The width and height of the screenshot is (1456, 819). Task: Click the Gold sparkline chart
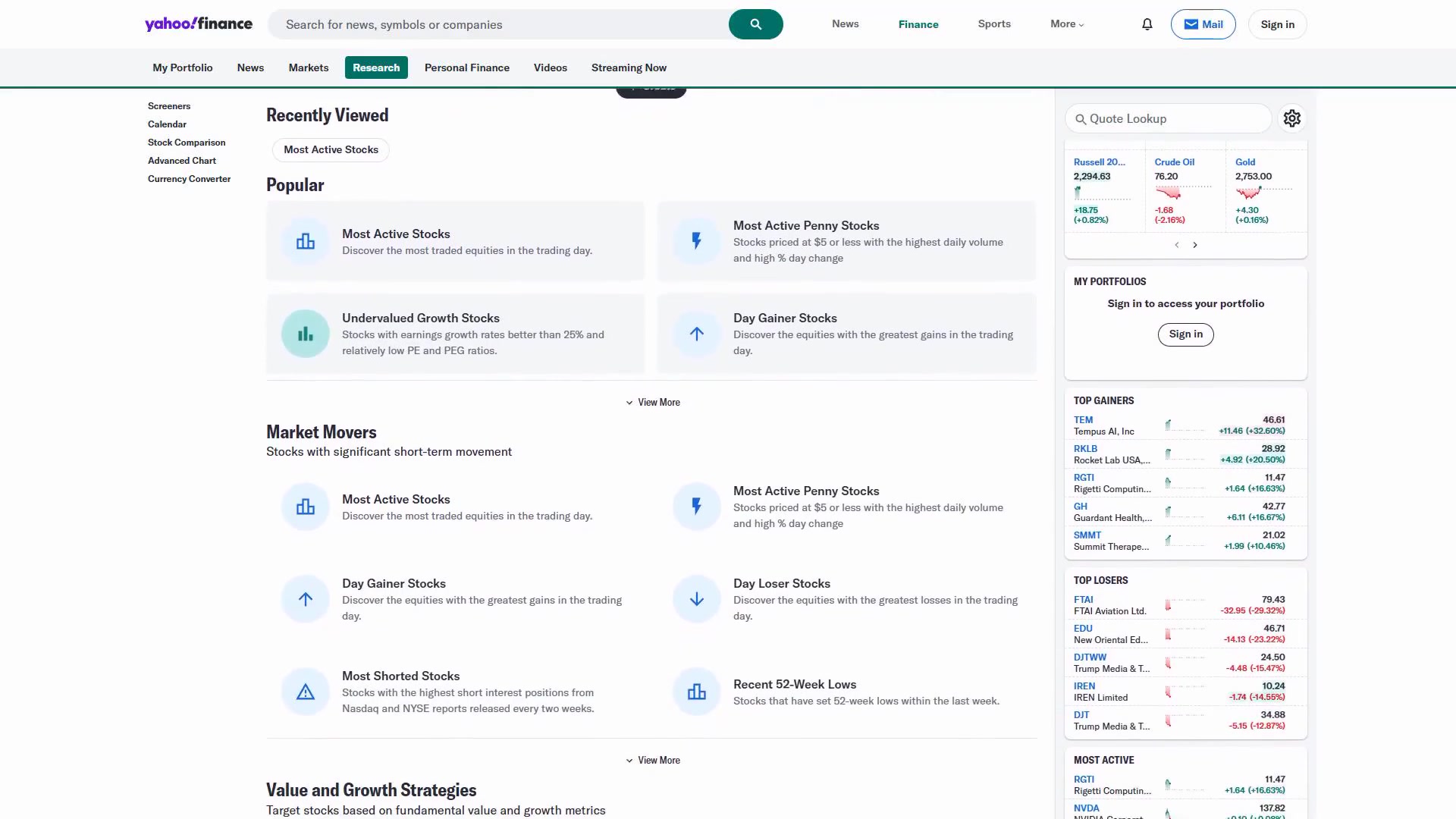click(x=1263, y=192)
